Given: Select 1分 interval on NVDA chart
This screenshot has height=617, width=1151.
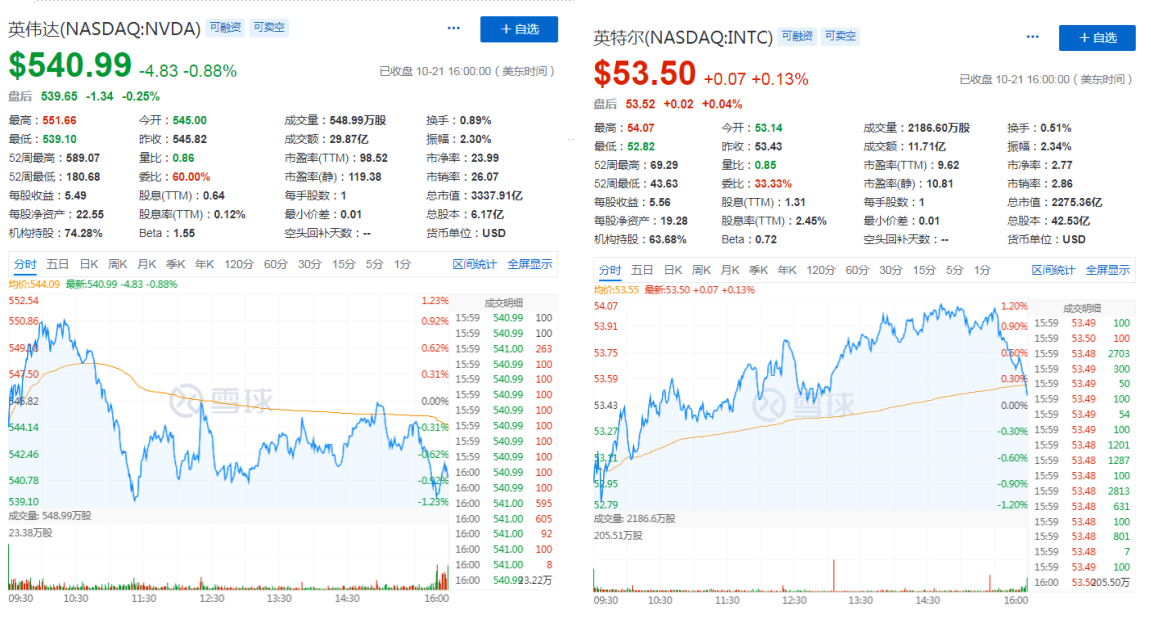Looking at the screenshot, I should click(402, 264).
